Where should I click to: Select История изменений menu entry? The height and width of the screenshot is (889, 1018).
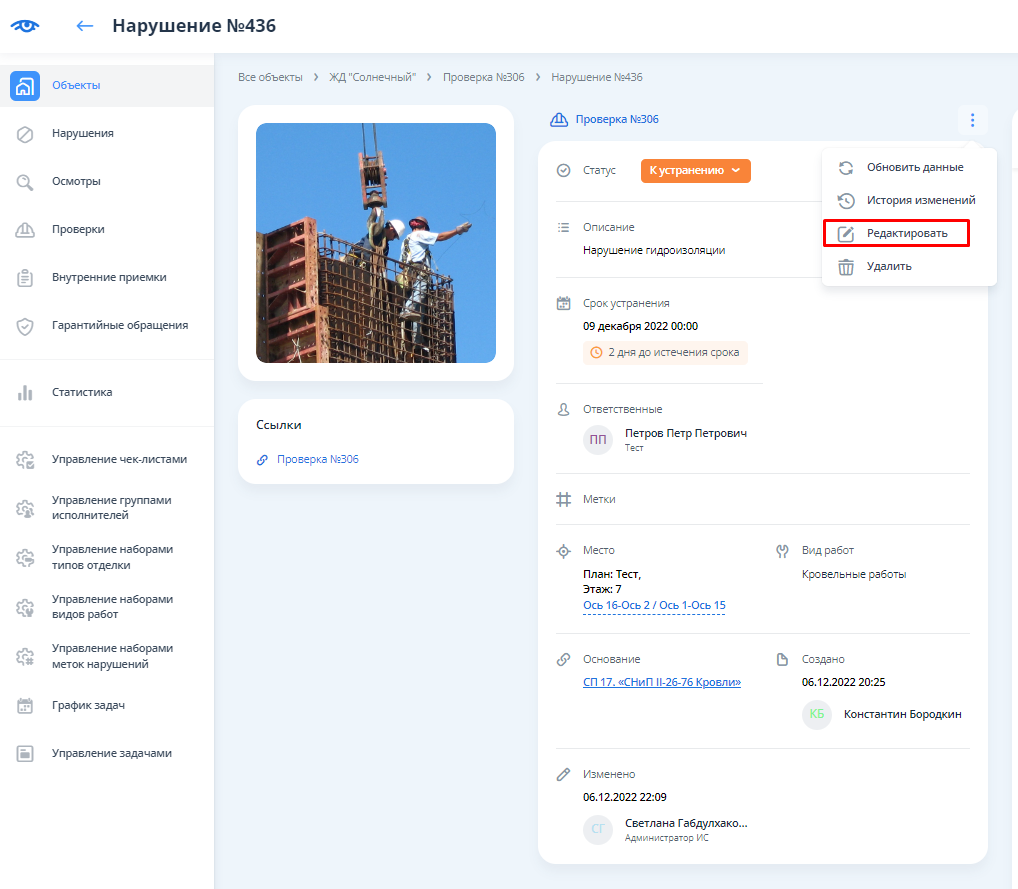(x=920, y=201)
